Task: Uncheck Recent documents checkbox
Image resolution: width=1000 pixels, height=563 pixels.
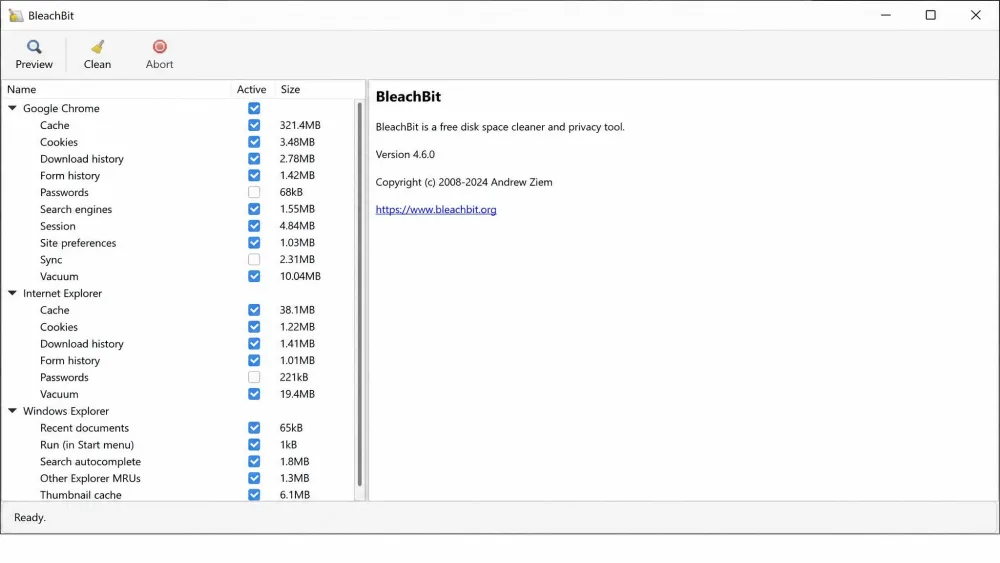Action: tap(254, 428)
